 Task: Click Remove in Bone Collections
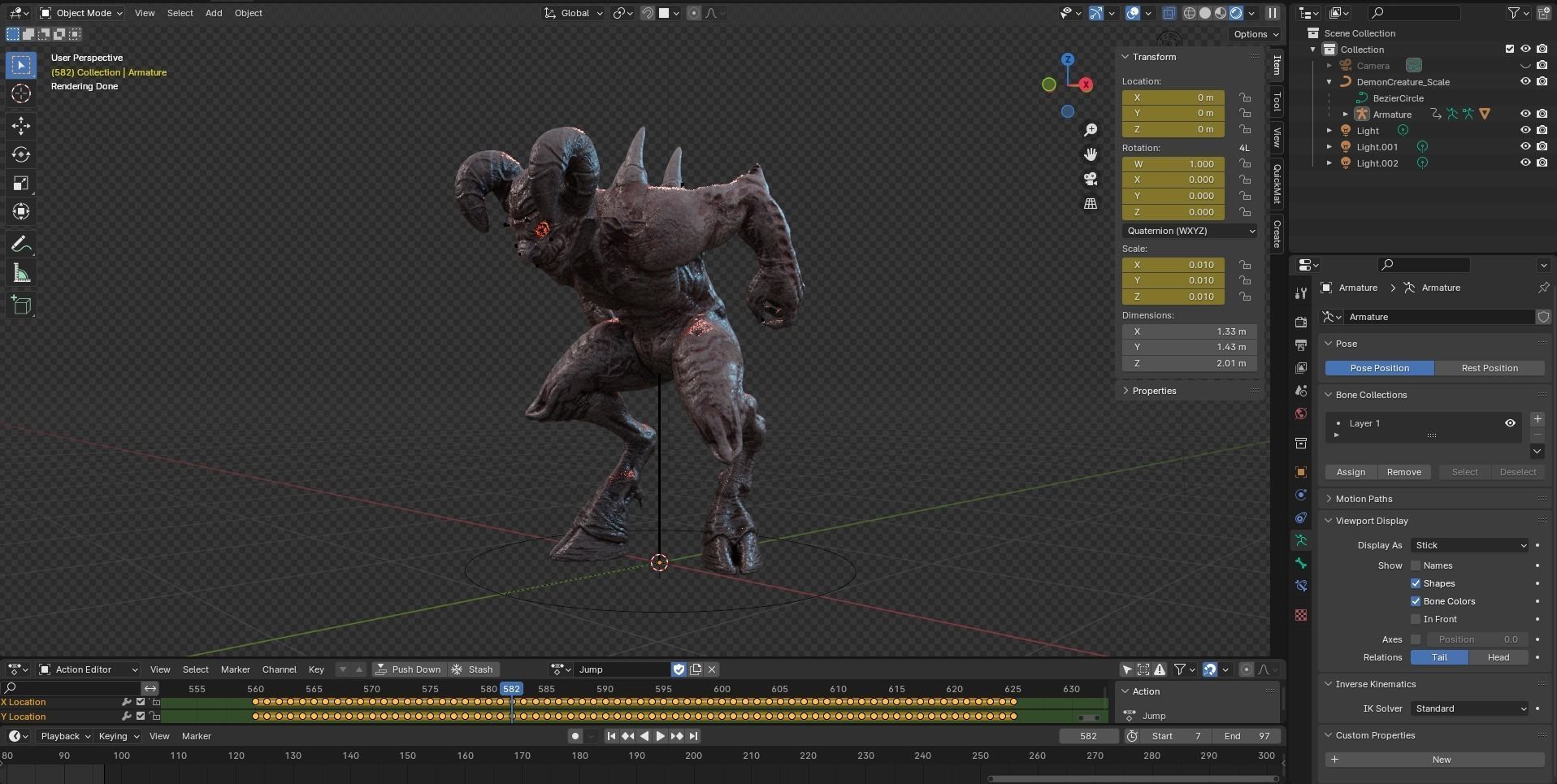1403,472
